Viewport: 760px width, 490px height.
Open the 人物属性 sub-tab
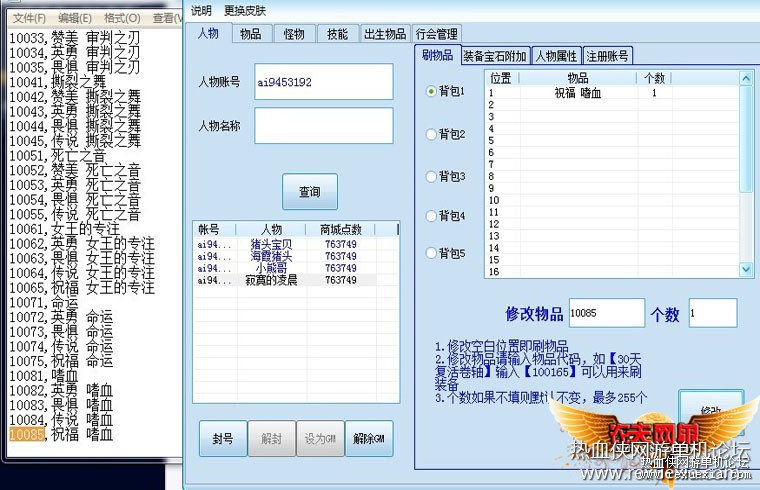556,56
